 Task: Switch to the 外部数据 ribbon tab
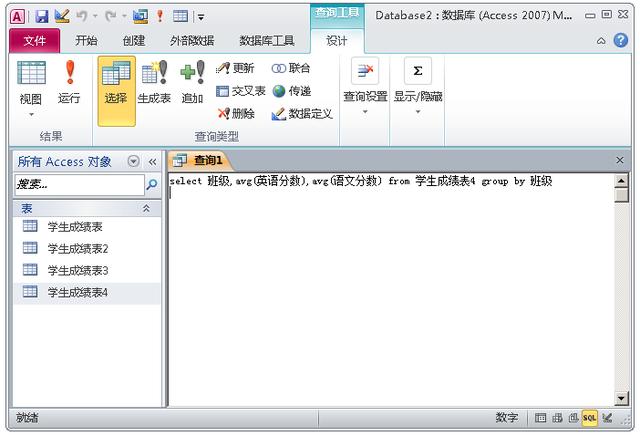pos(192,41)
